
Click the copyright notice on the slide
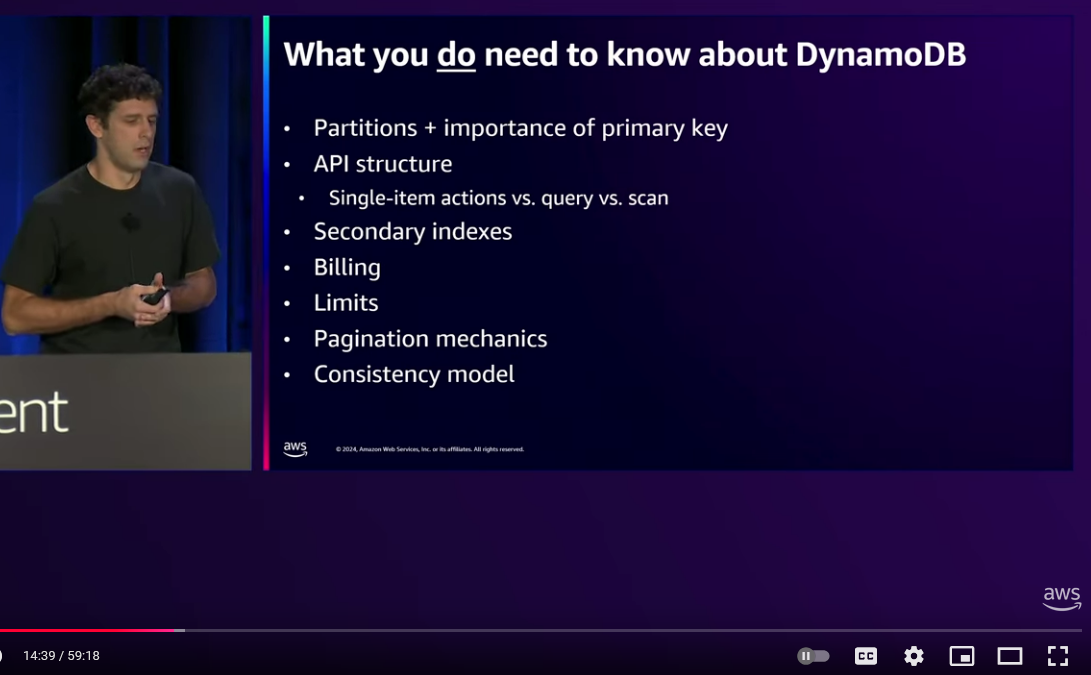coord(429,449)
